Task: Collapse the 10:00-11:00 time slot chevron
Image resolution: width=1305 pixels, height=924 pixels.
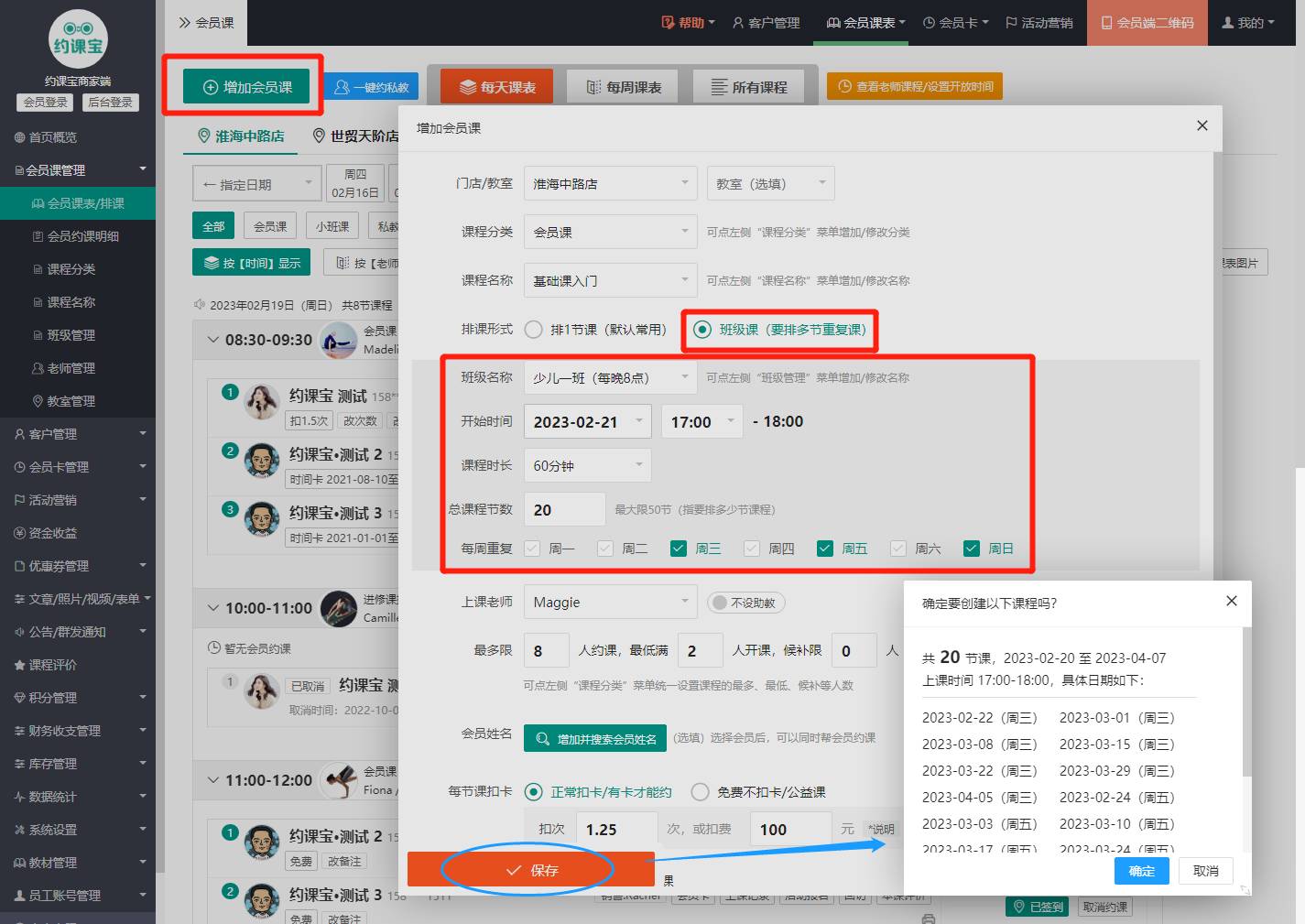Action: (x=213, y=608)
